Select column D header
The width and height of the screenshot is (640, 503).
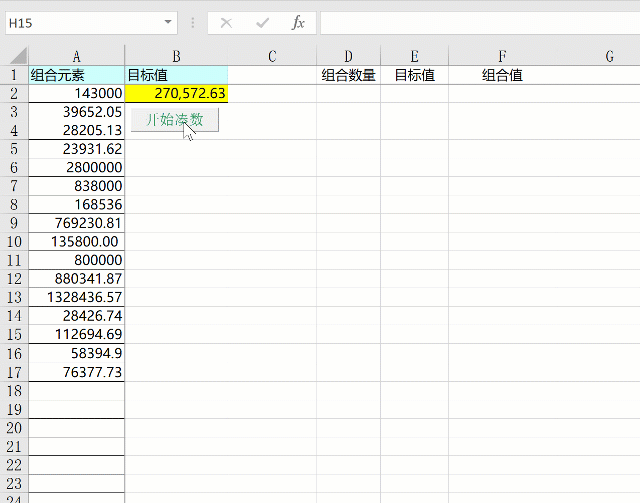click(348, 56)
